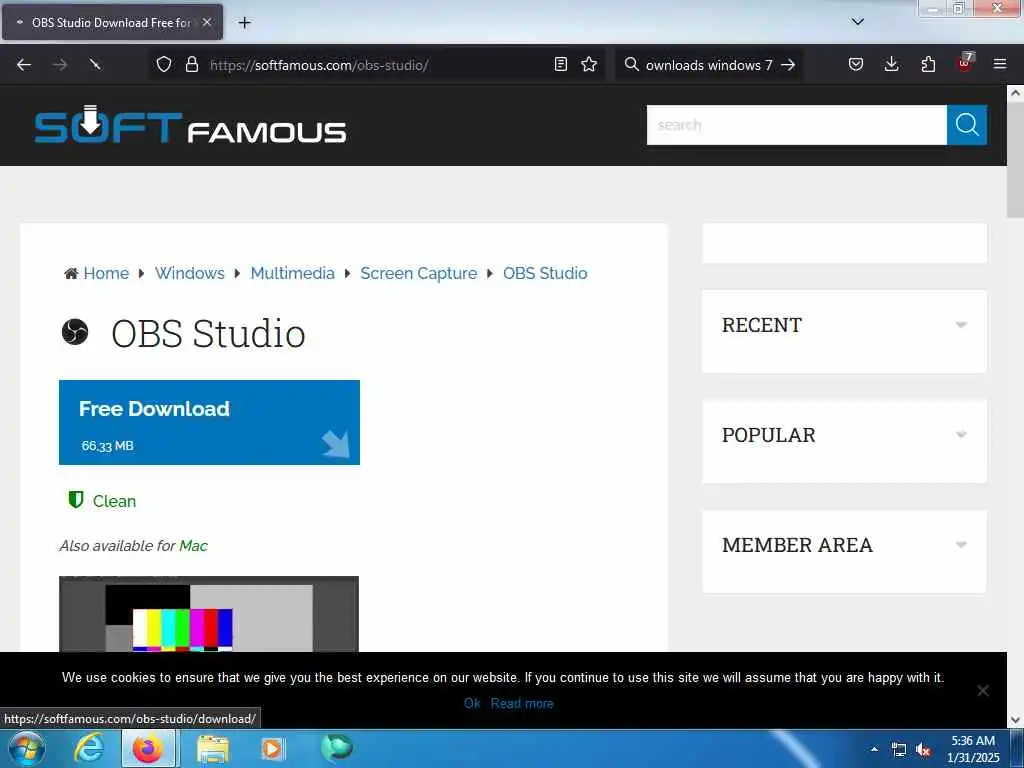Go to Home breadcrumb link
Screen dimensions: 1024x768
coord(106,273)
